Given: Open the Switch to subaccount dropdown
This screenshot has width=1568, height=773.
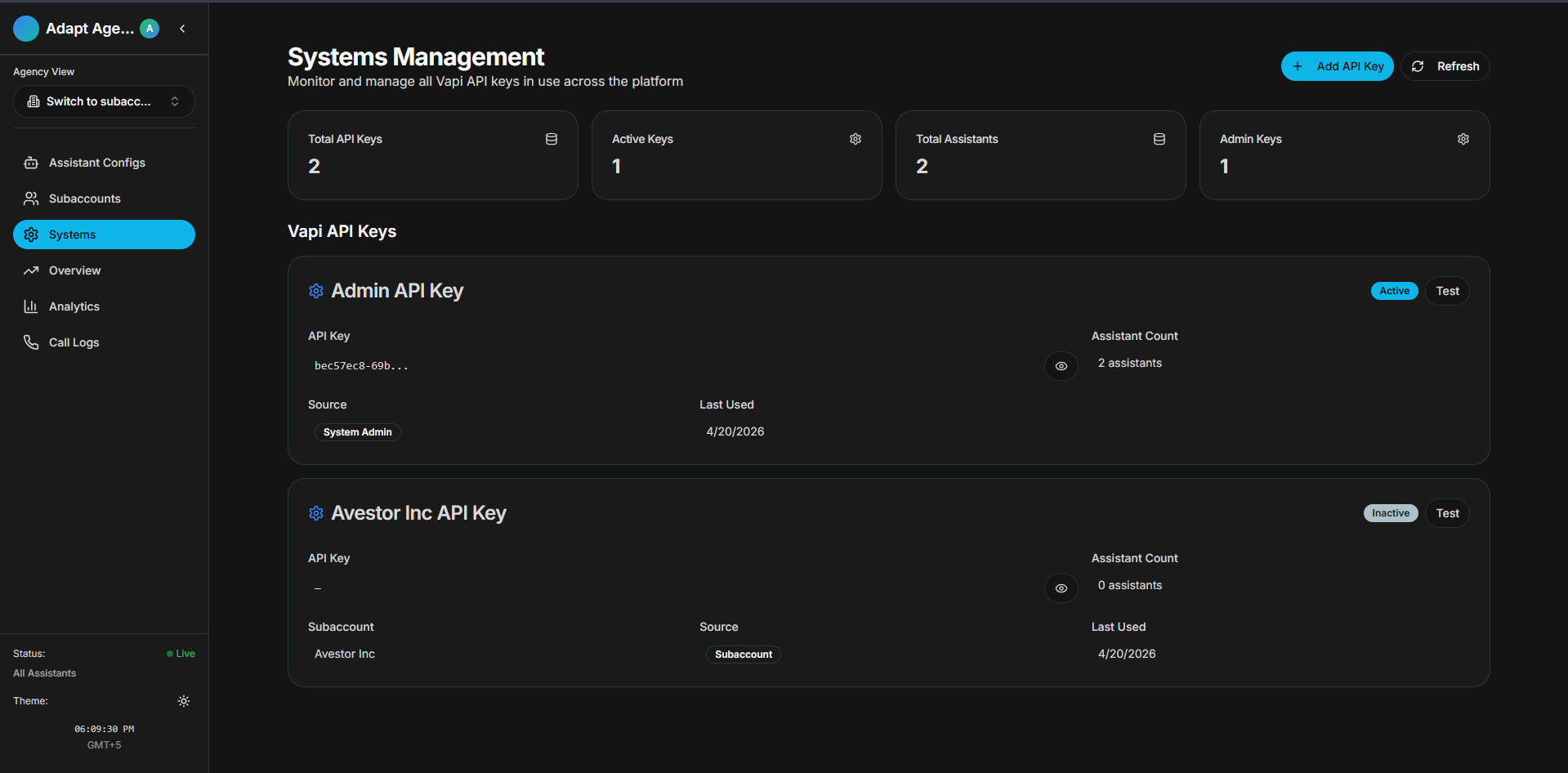Looking at the screenshot, I should [104, 101].
